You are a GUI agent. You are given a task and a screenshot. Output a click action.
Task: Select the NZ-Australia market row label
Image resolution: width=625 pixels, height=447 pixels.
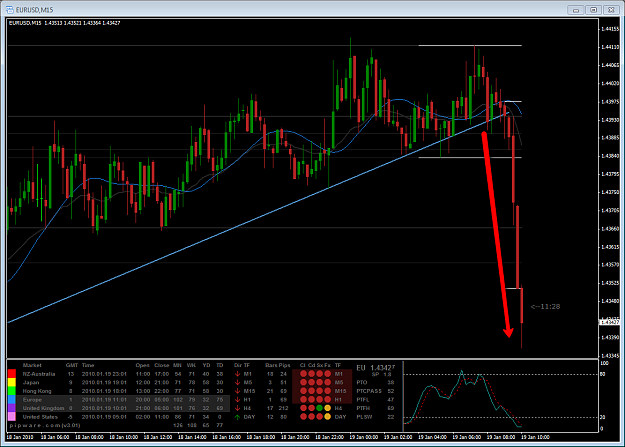pos(39,374)
